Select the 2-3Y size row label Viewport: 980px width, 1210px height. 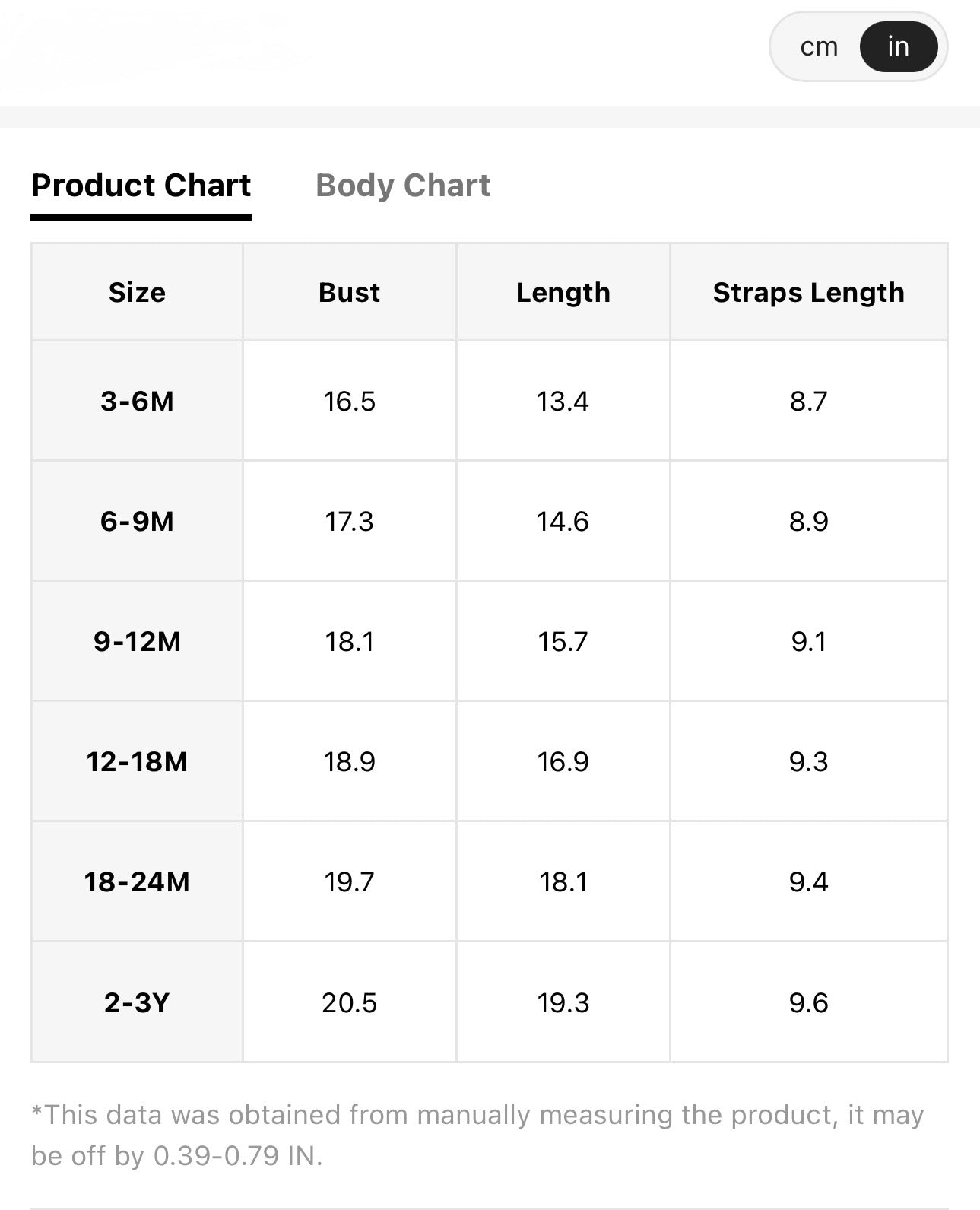(x=137, y=1002)
